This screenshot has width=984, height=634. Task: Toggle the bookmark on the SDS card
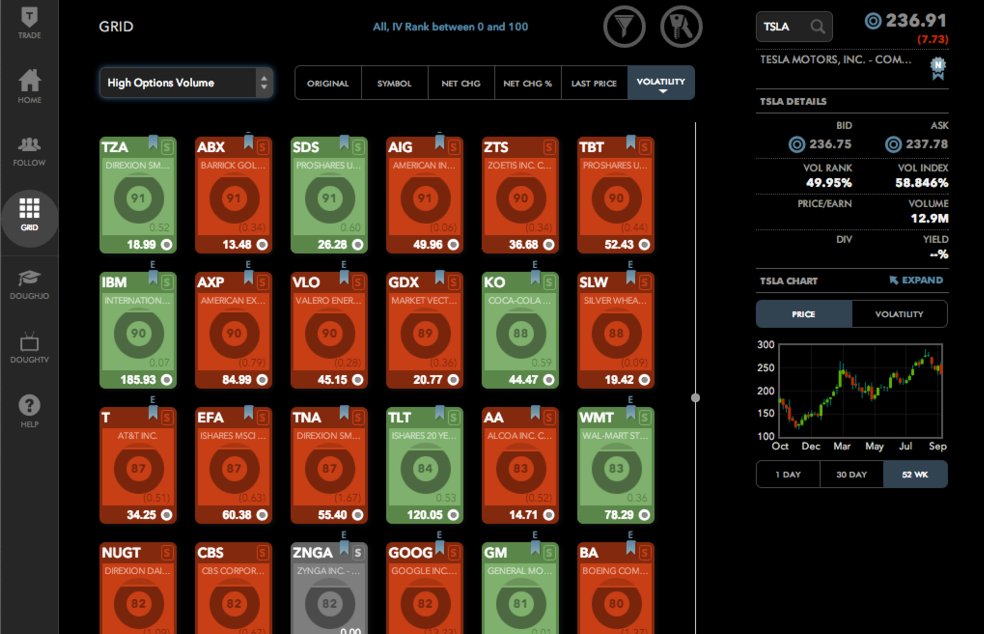pos(344,142)
